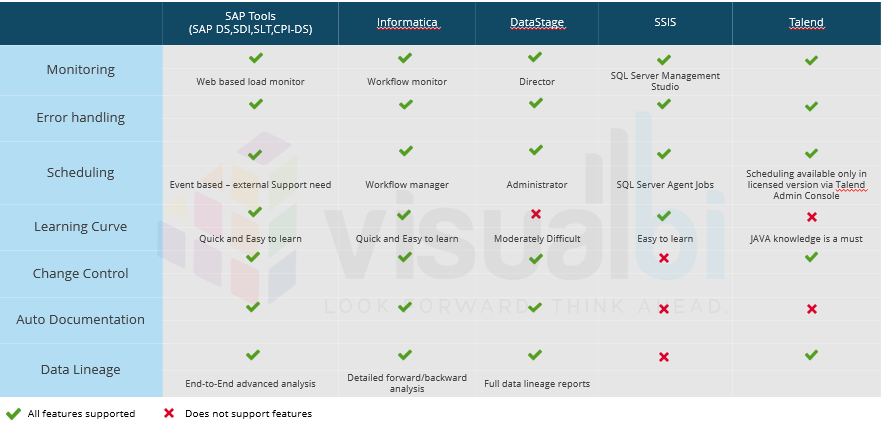
Task: Click Informatica Scheduling green checkmark
Action: point(405,151)
